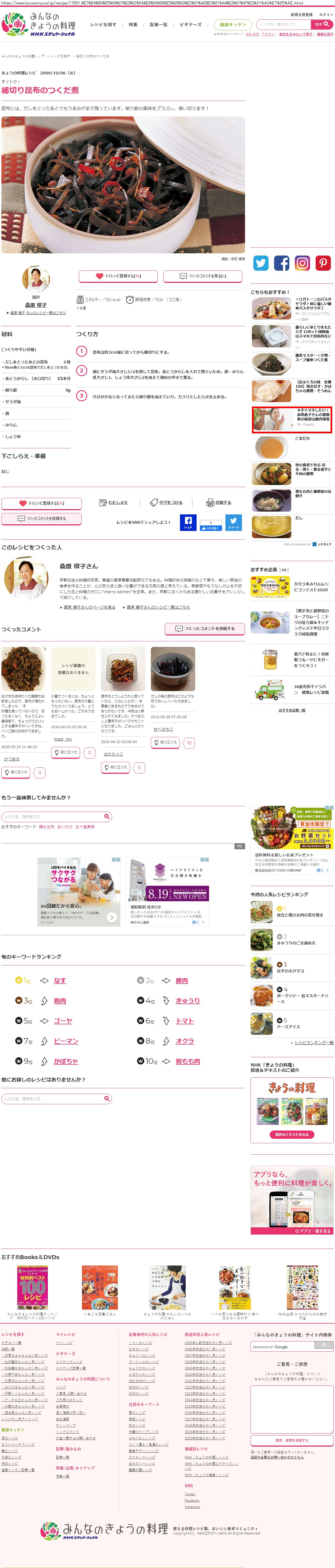Open the Twitter icon in the sidebar
Screen dimensions: 335x1568
(261, 263)
